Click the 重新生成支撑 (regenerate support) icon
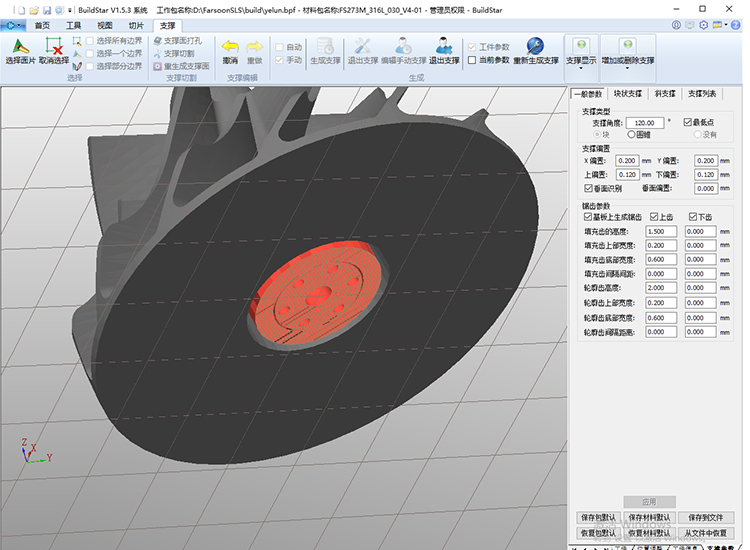This screenshot has width=750, height=550. [535, 46]
